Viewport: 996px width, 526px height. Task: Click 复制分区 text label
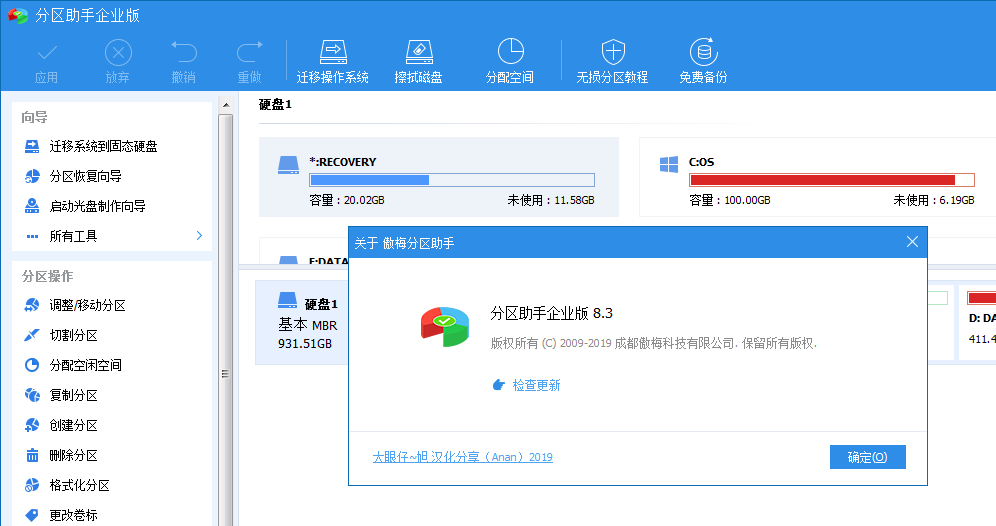coord(74,395)
